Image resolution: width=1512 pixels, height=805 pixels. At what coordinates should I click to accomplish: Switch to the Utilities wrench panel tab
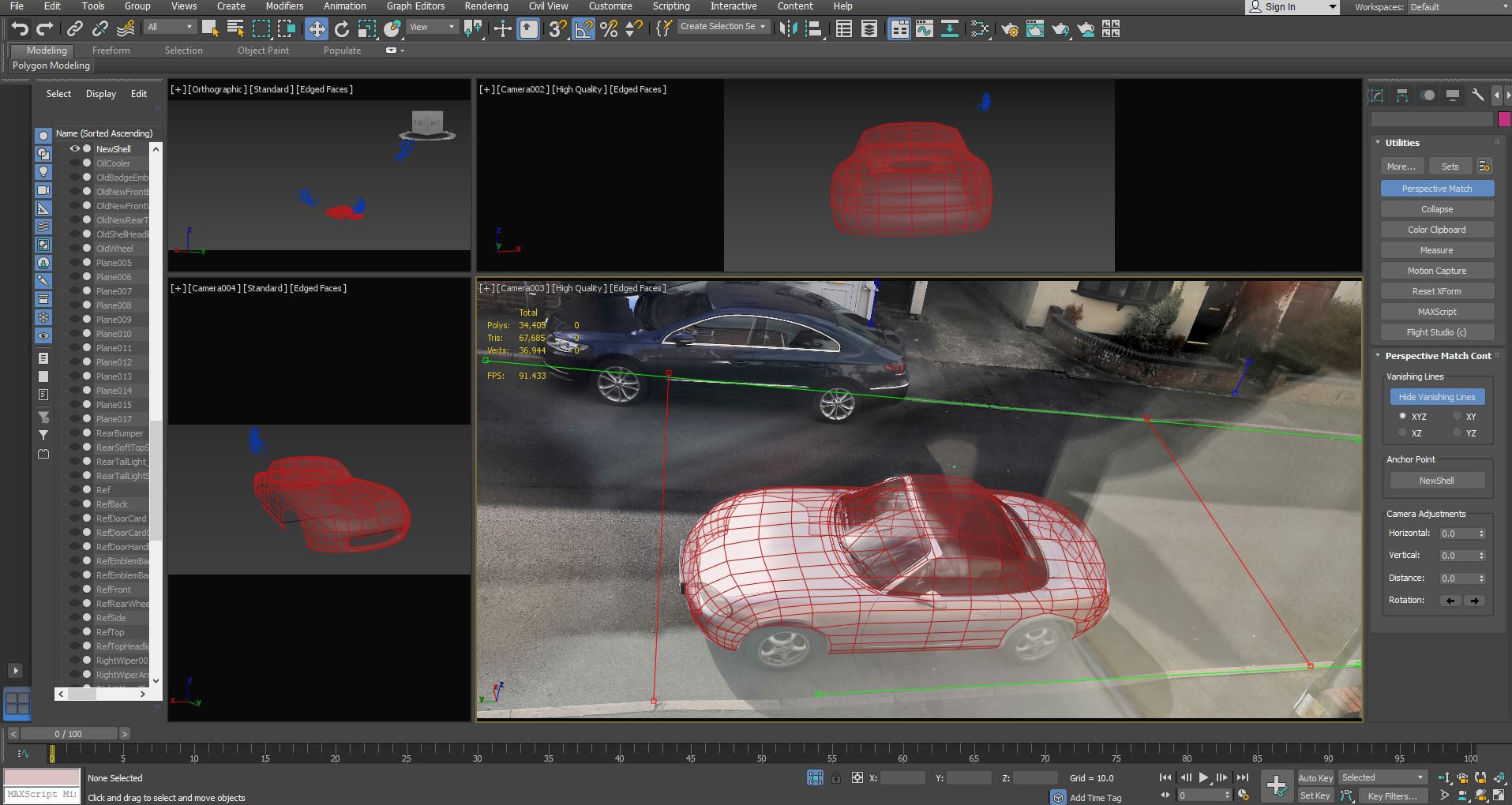click(1478, 95)
